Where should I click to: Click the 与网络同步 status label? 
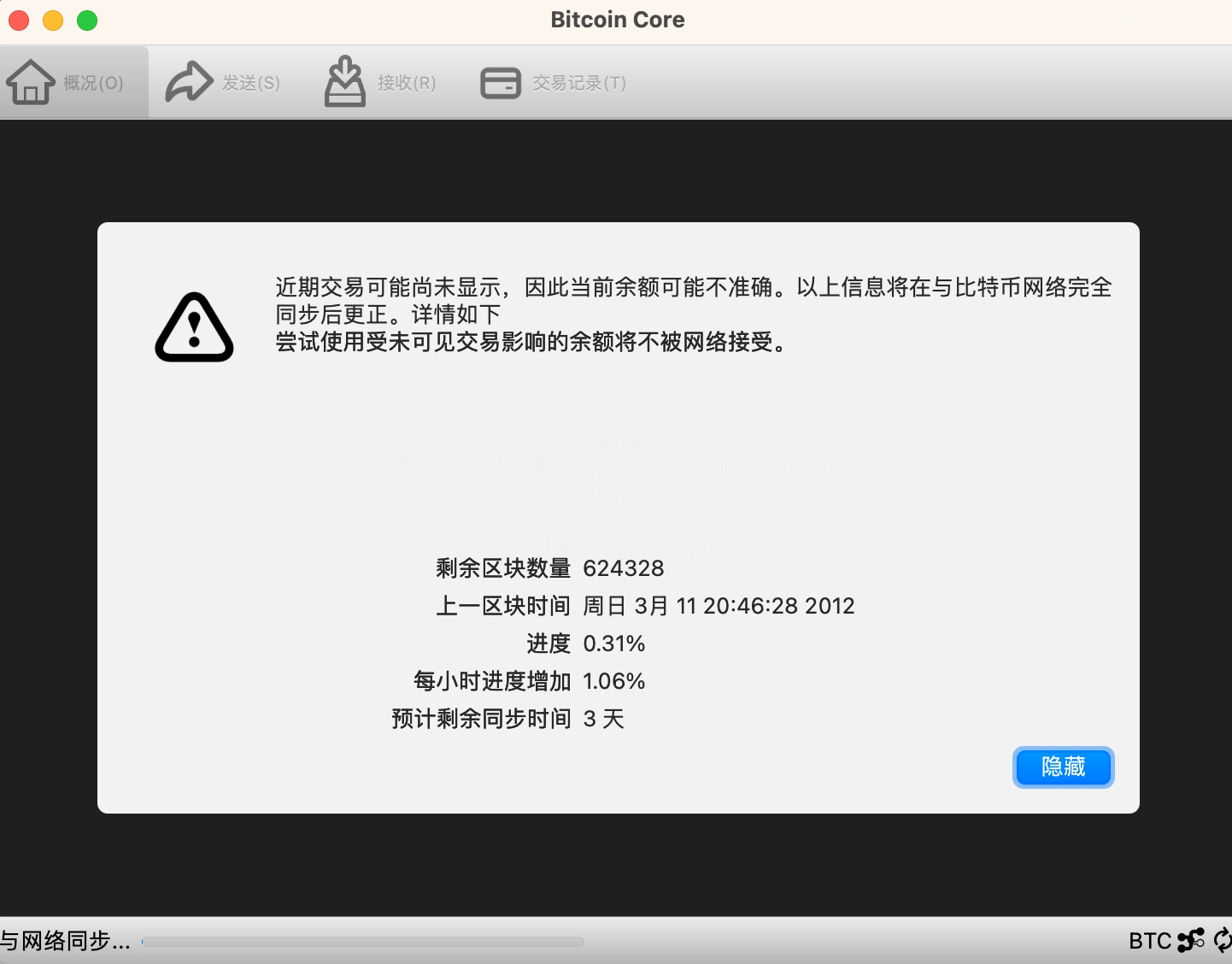click(x=65, y=941)
